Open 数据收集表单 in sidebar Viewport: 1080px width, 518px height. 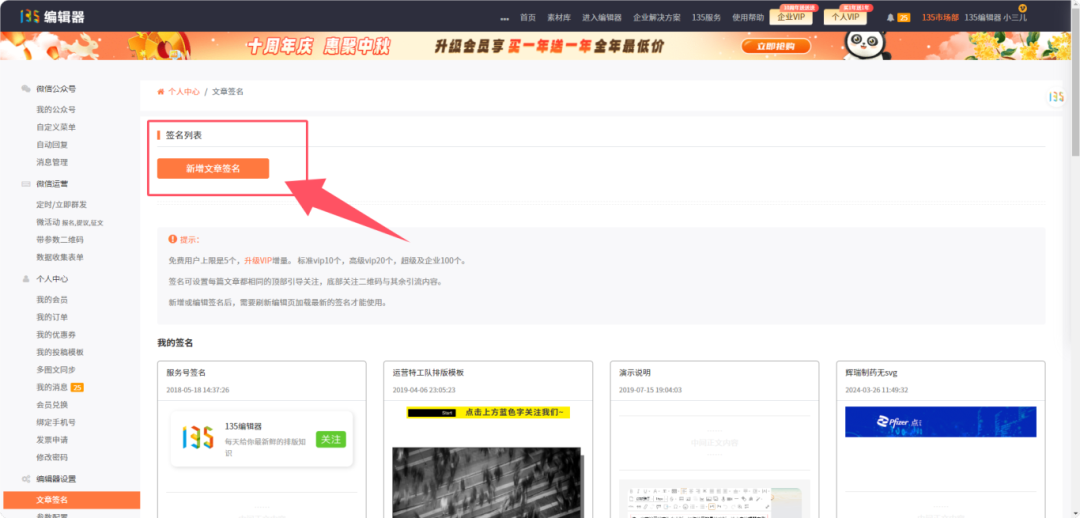pos(60,258)
